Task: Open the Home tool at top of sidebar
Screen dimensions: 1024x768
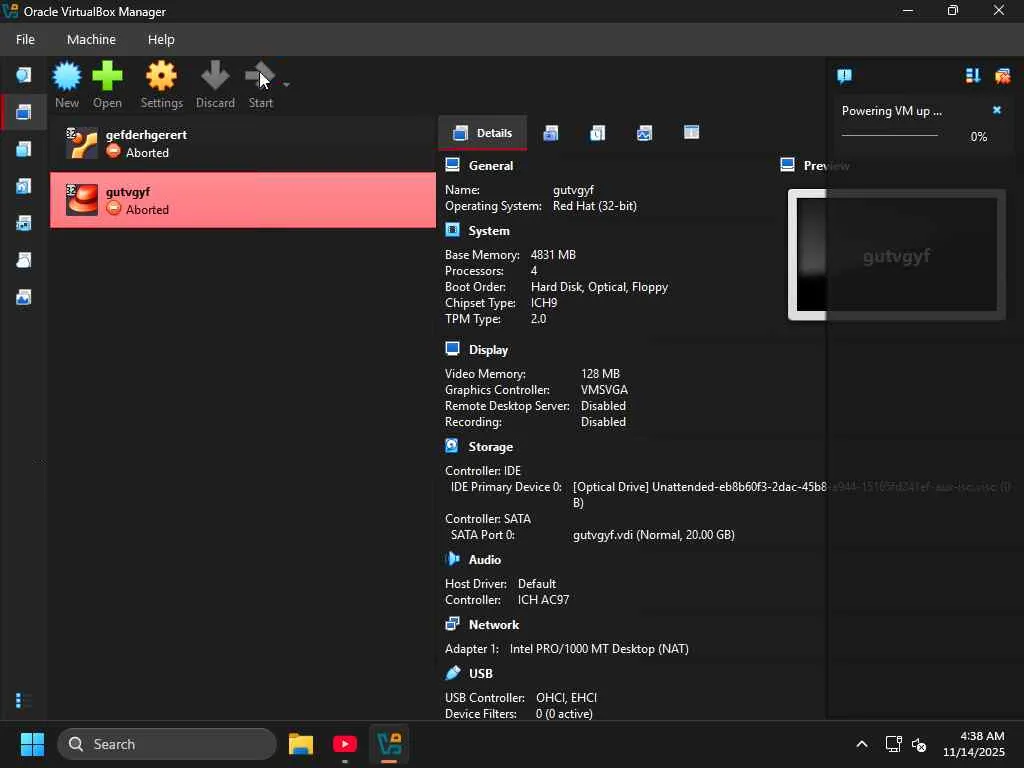Action: pyautogui.click(x=24, y=75)
